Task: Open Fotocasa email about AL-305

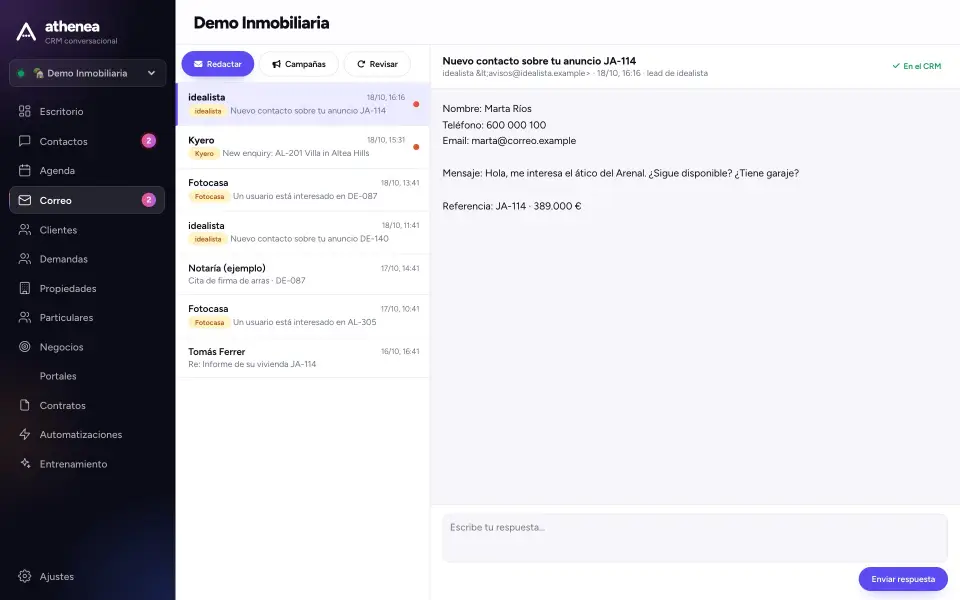Action: [303, 316]
